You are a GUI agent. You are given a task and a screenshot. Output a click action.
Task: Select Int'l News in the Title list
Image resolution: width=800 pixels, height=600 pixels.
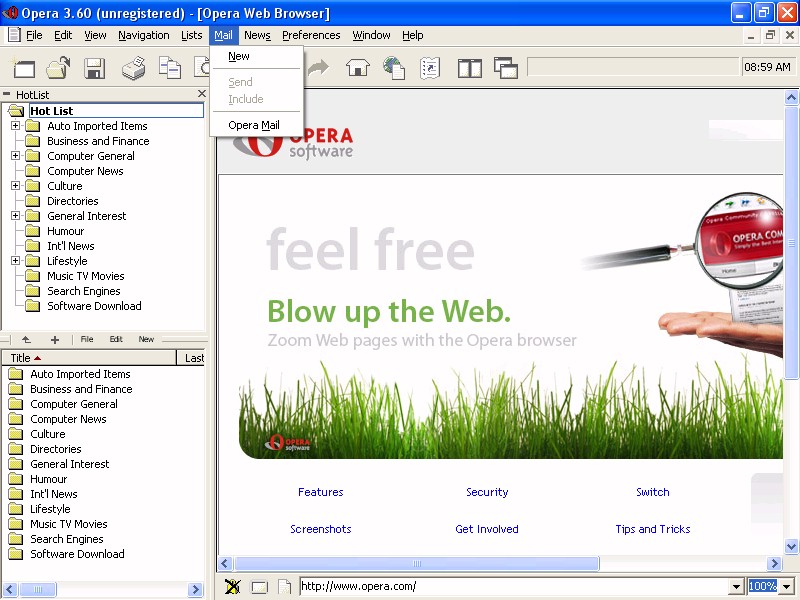(54, 494)
